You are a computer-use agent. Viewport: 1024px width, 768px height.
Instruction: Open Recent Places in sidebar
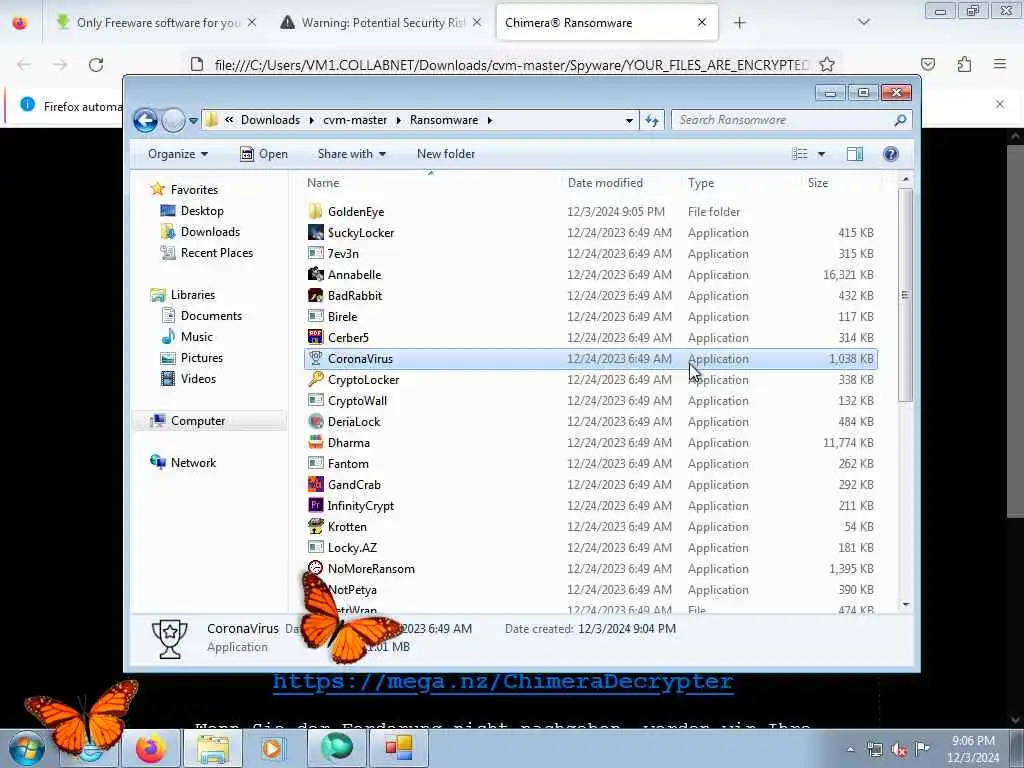click(206, 253)
